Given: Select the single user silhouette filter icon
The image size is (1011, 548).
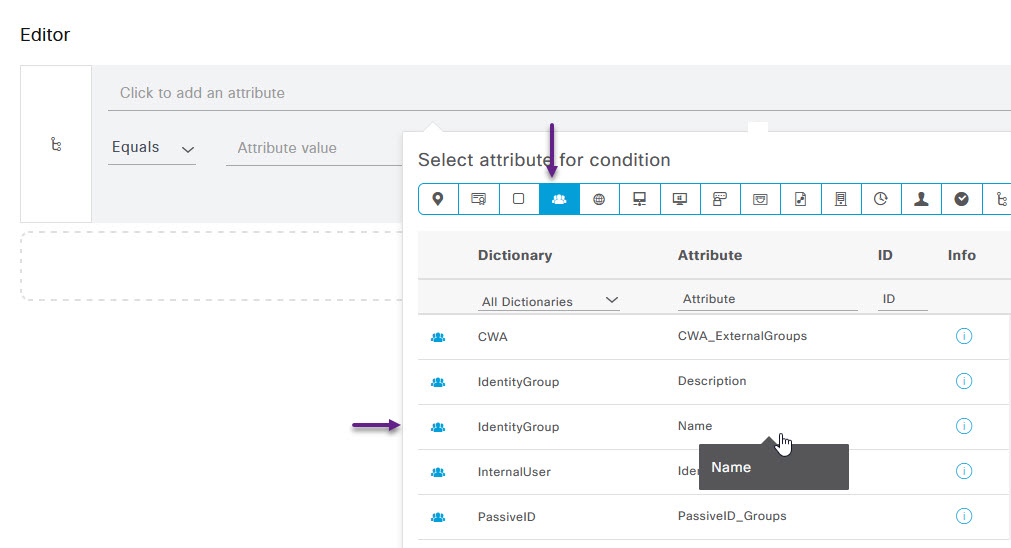Looking at the screenshot, I should [x=921, y=199].
